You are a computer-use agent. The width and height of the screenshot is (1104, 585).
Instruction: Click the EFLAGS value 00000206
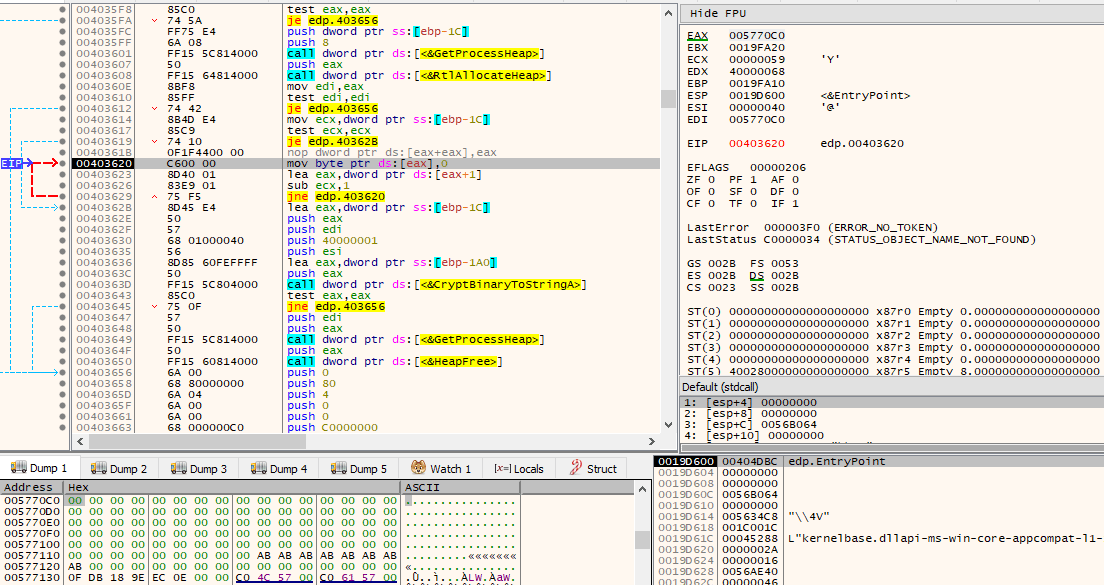[x=778, y=167]
